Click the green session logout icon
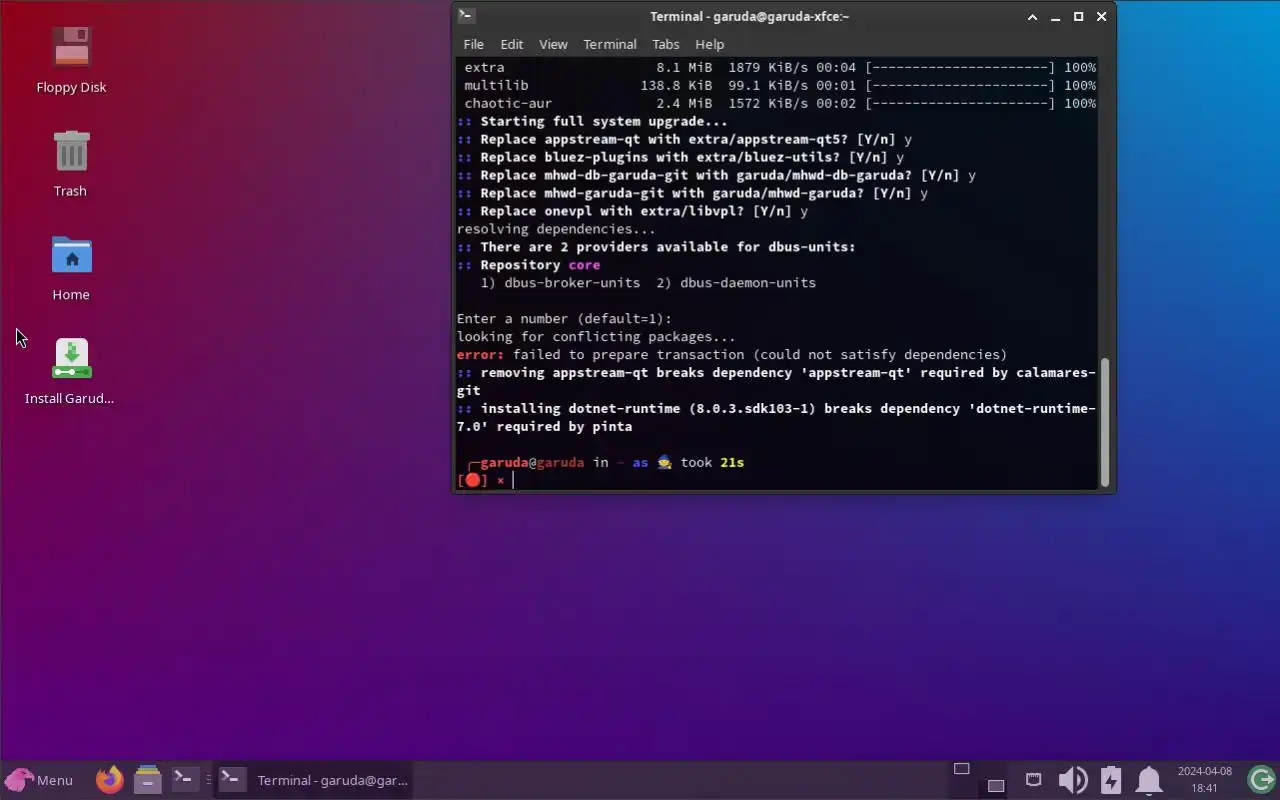 1261,779
